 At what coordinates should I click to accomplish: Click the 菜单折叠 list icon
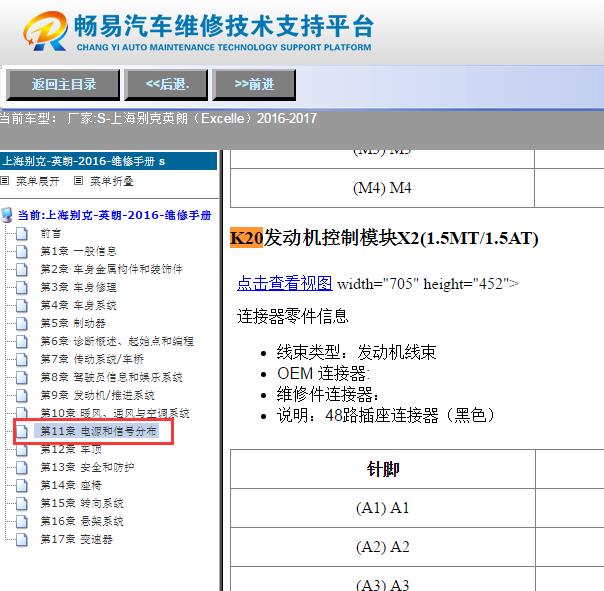(x=78, y=180)
